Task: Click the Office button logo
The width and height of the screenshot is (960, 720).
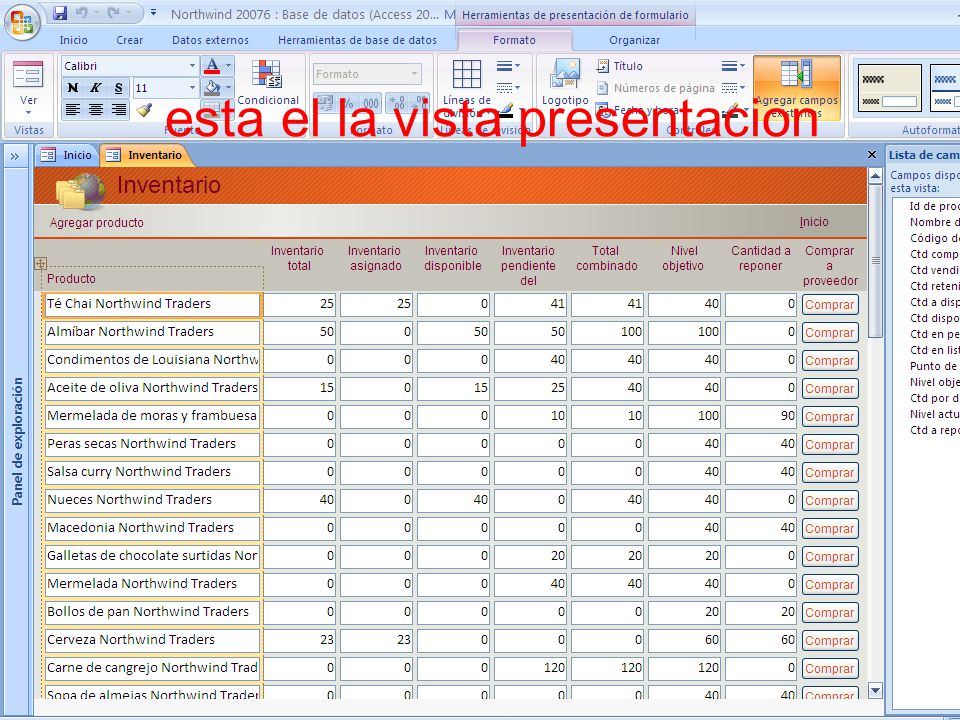Action: tap(23, 22)
